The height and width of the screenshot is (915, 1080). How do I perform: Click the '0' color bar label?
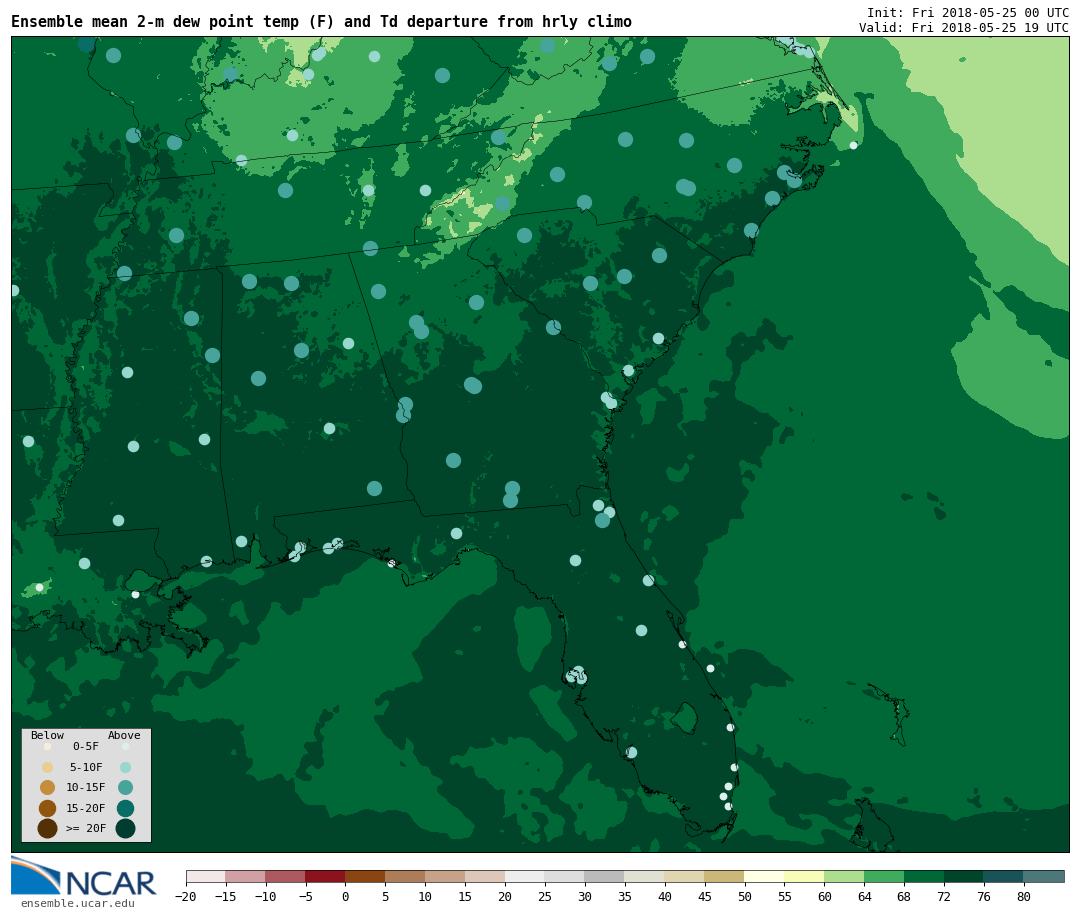pos(345,896)
